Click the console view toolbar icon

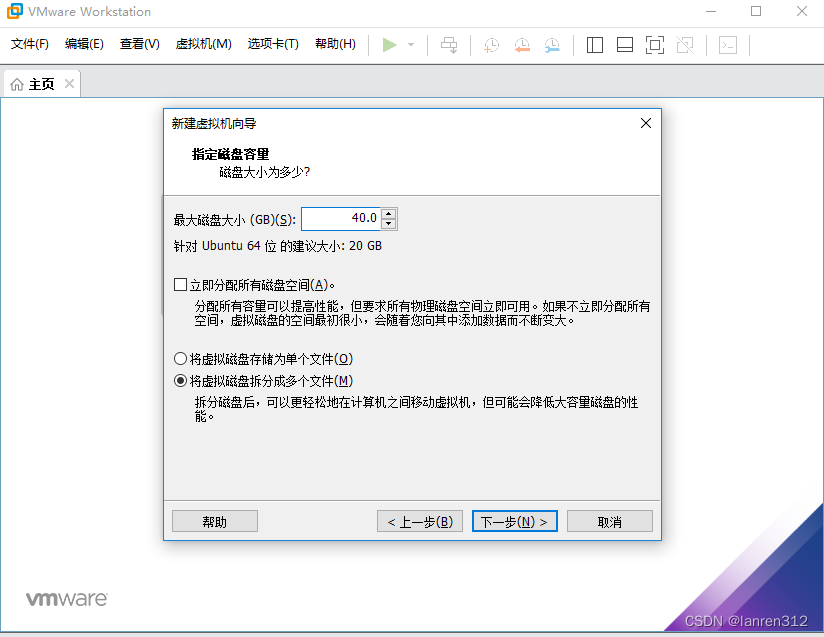click(x=728, y=45)
